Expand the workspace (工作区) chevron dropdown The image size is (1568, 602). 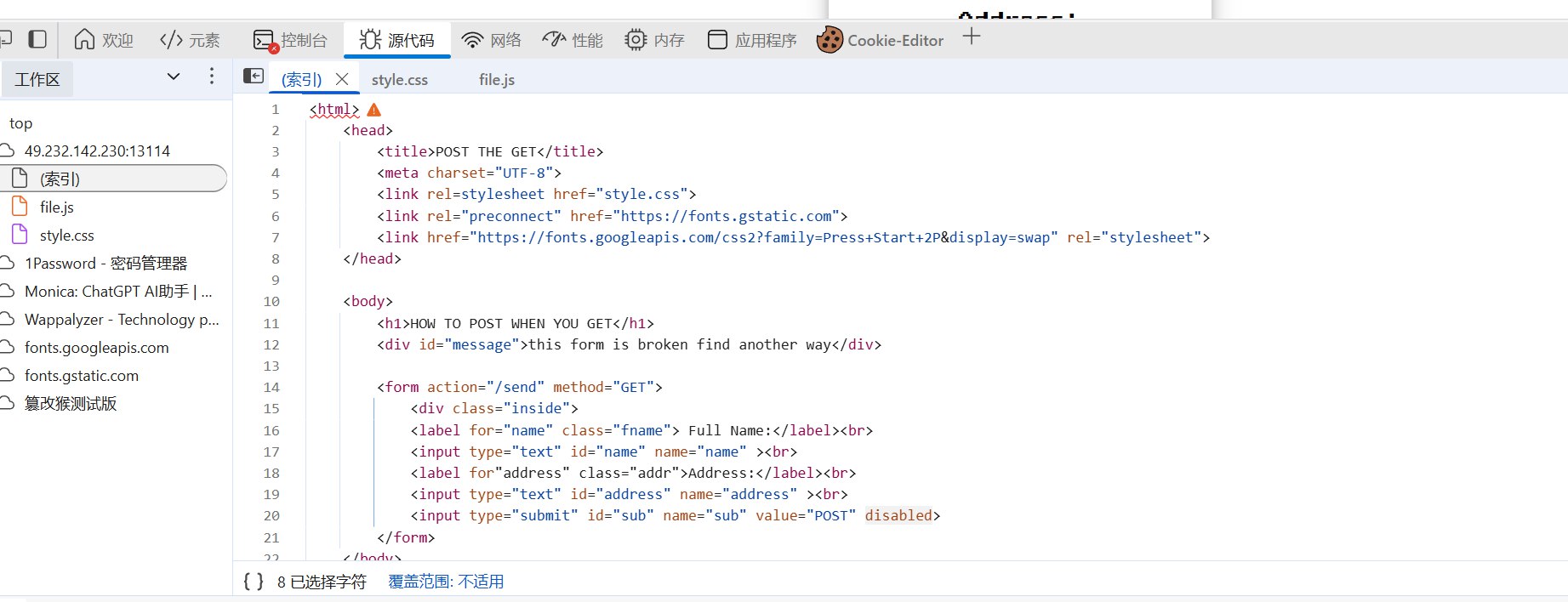(x=174, y=77)
